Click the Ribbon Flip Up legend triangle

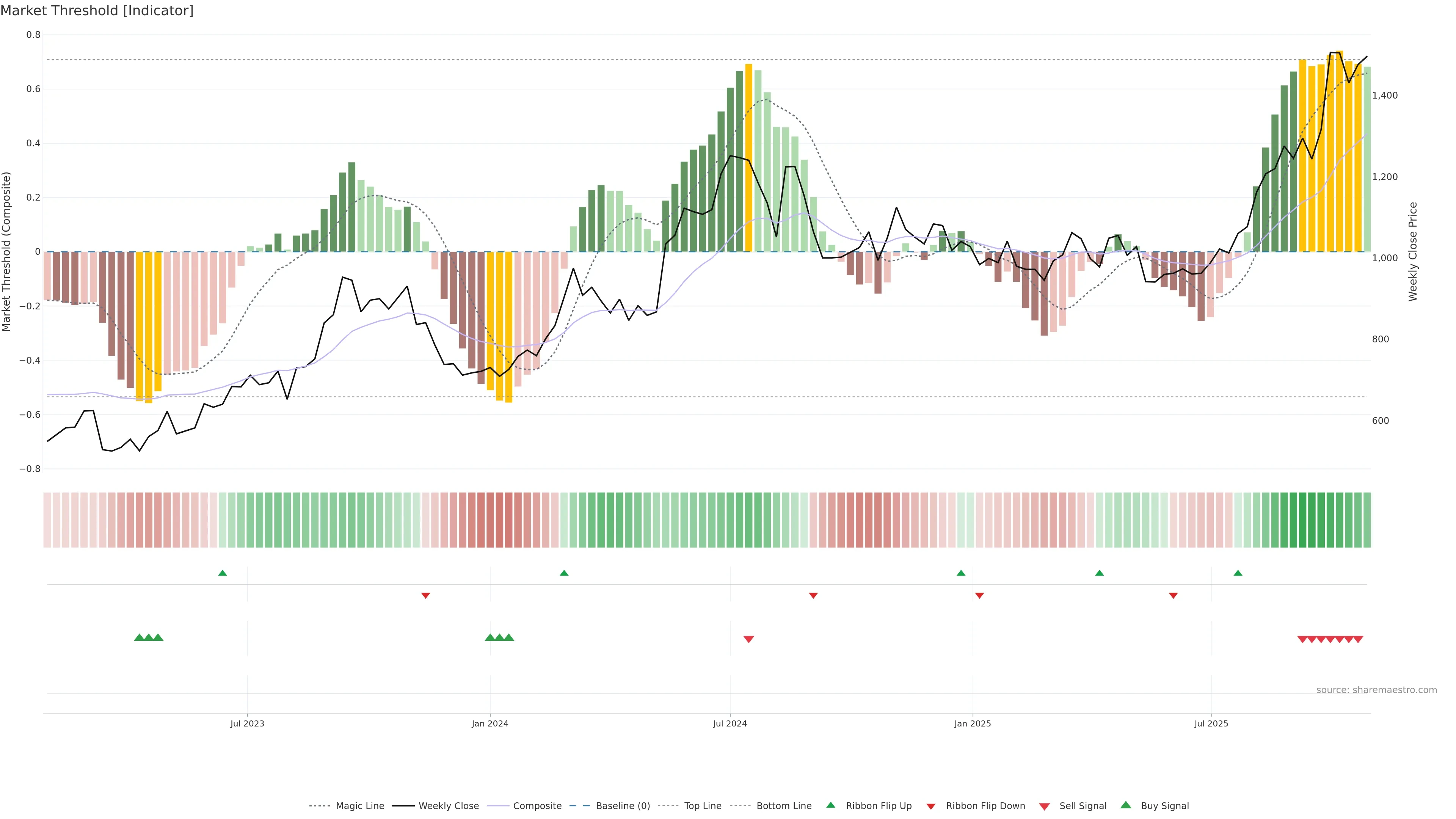coord(830,805)
